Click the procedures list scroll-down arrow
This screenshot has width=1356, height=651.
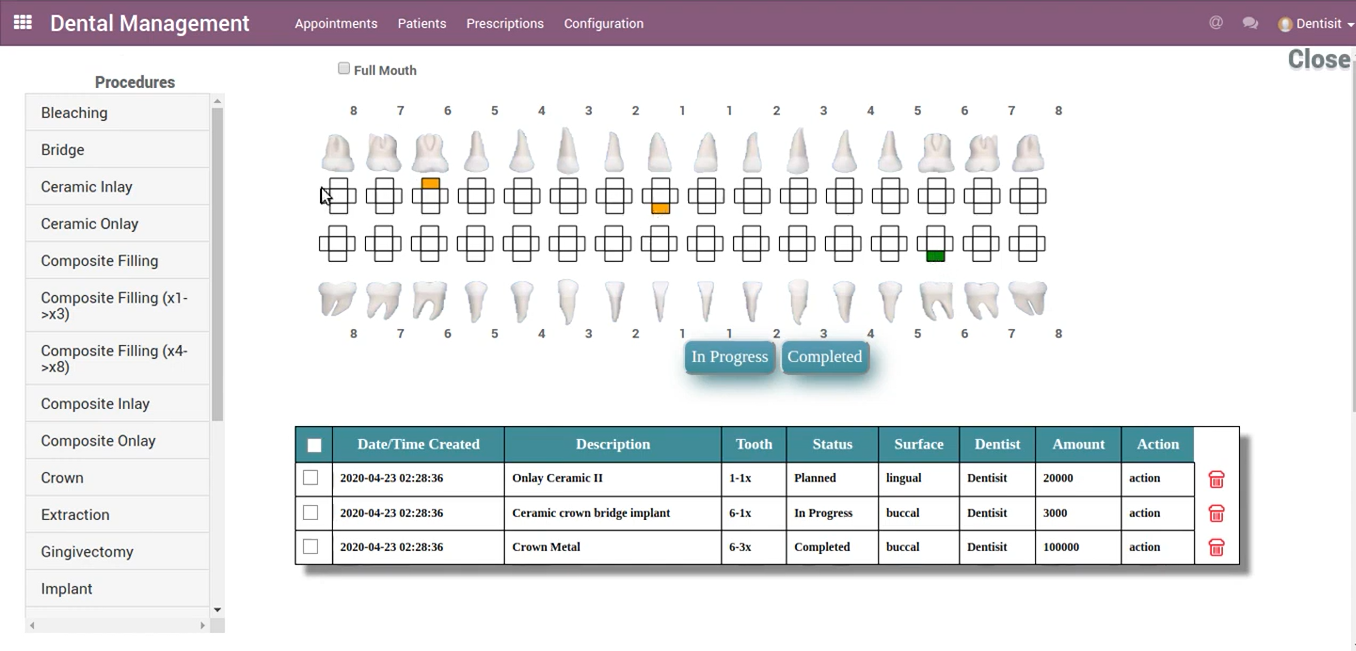(217, 609)
